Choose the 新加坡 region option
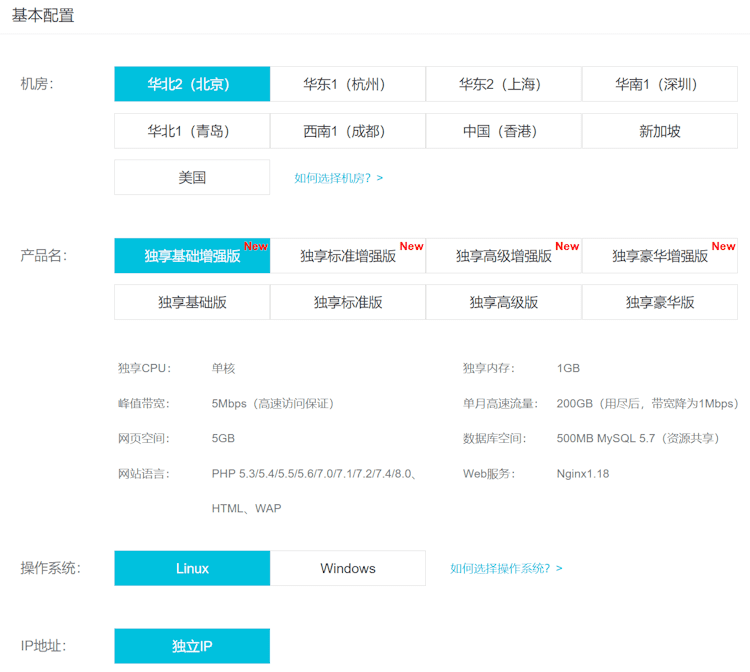The image size is (750, 672). (x=660, y=131)
